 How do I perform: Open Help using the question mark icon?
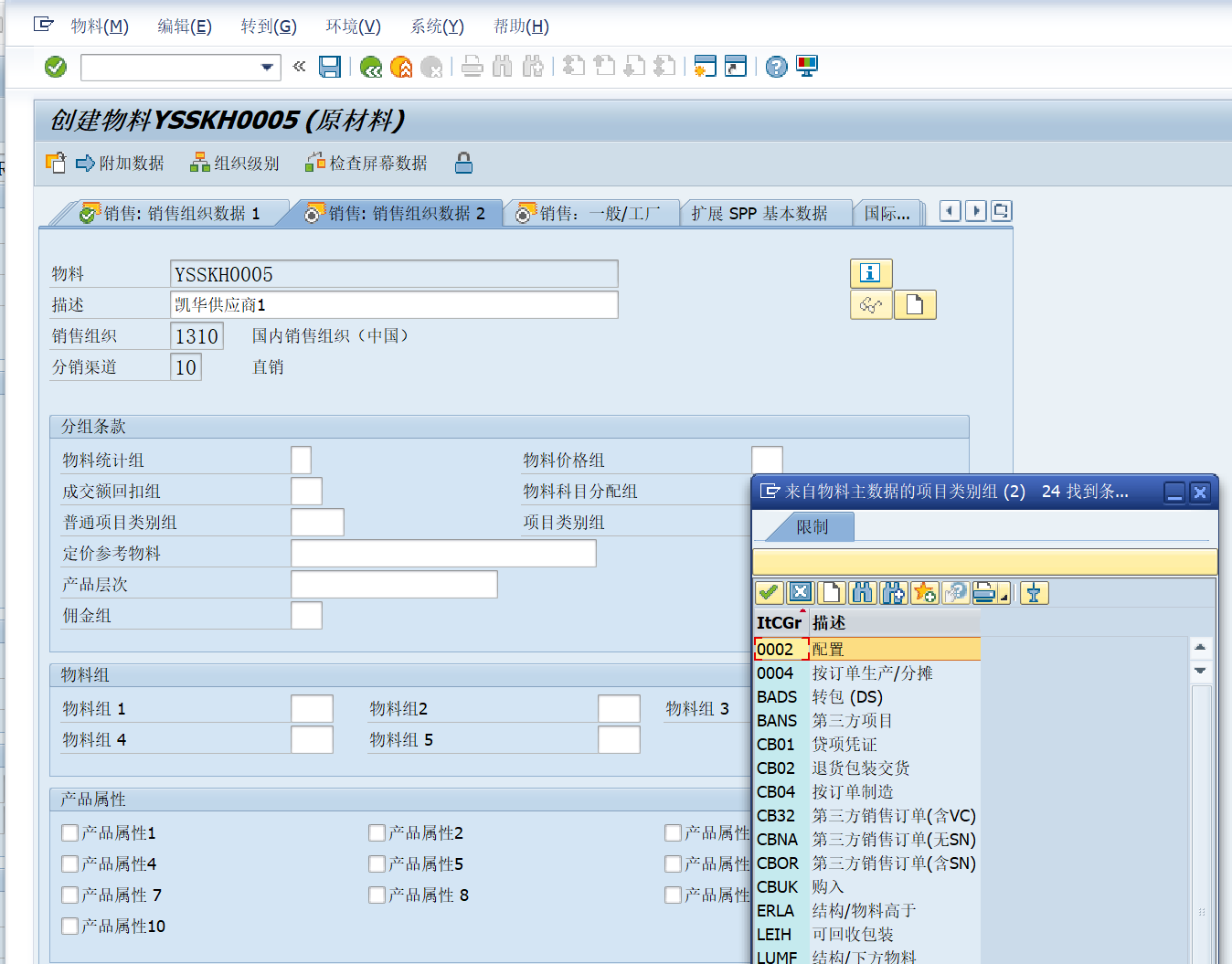775,66
